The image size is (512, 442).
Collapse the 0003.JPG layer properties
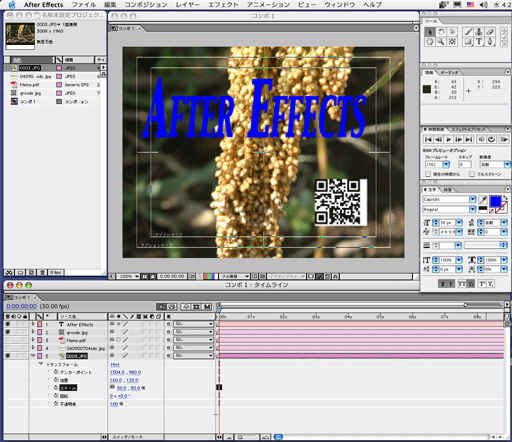(x=33, y=356)
